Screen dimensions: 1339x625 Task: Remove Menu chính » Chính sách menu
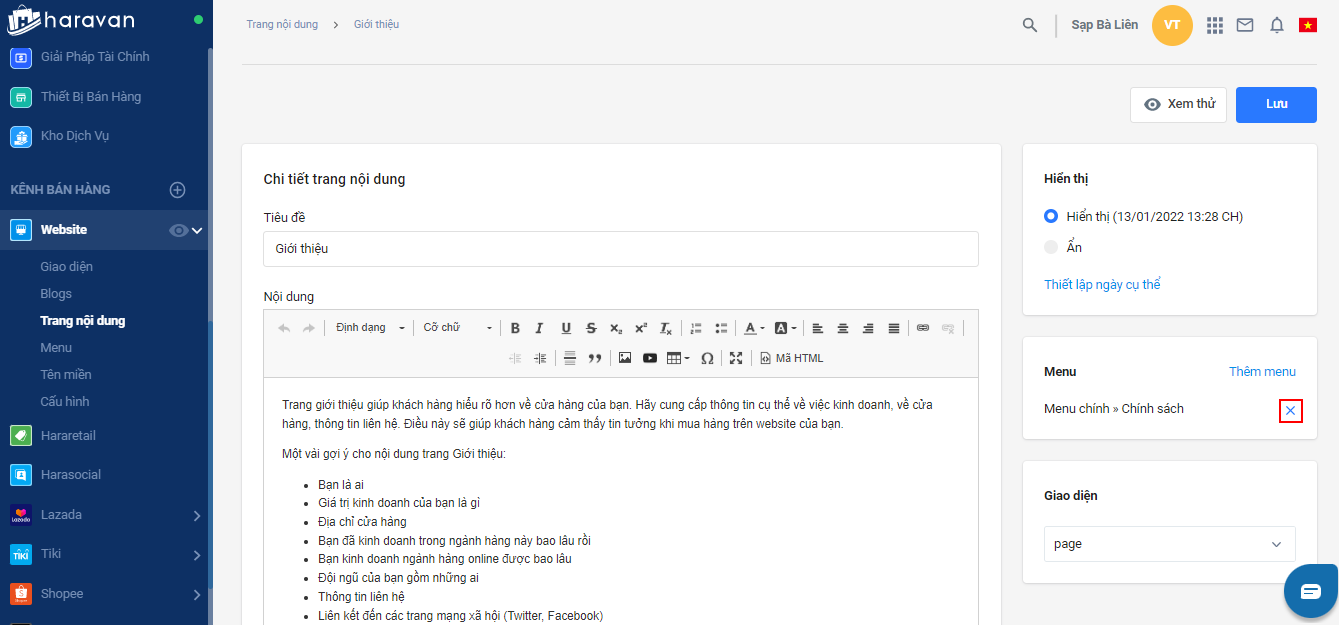(1290, 411)
